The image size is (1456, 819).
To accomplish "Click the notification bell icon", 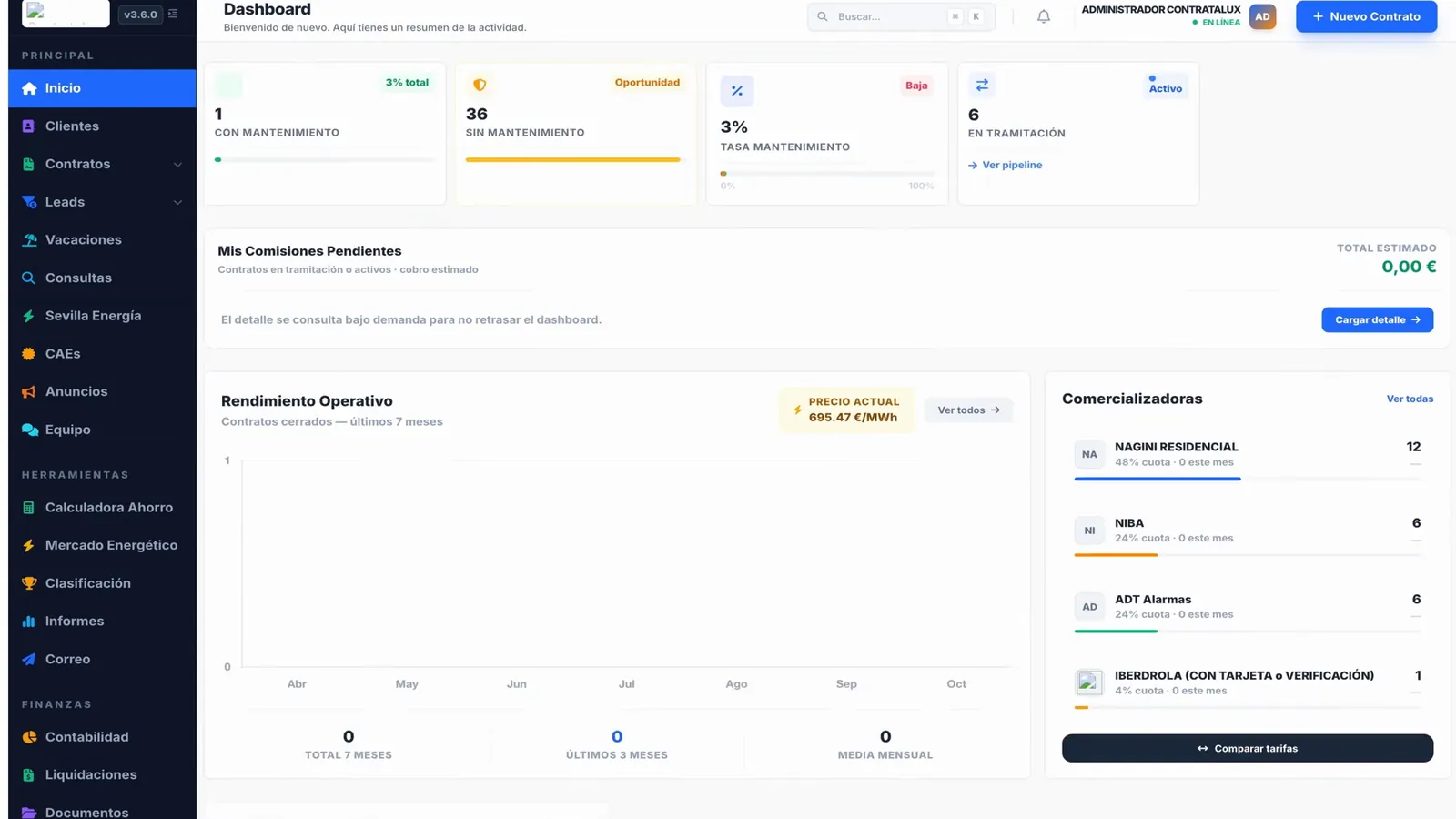I will click(1044, 16).
